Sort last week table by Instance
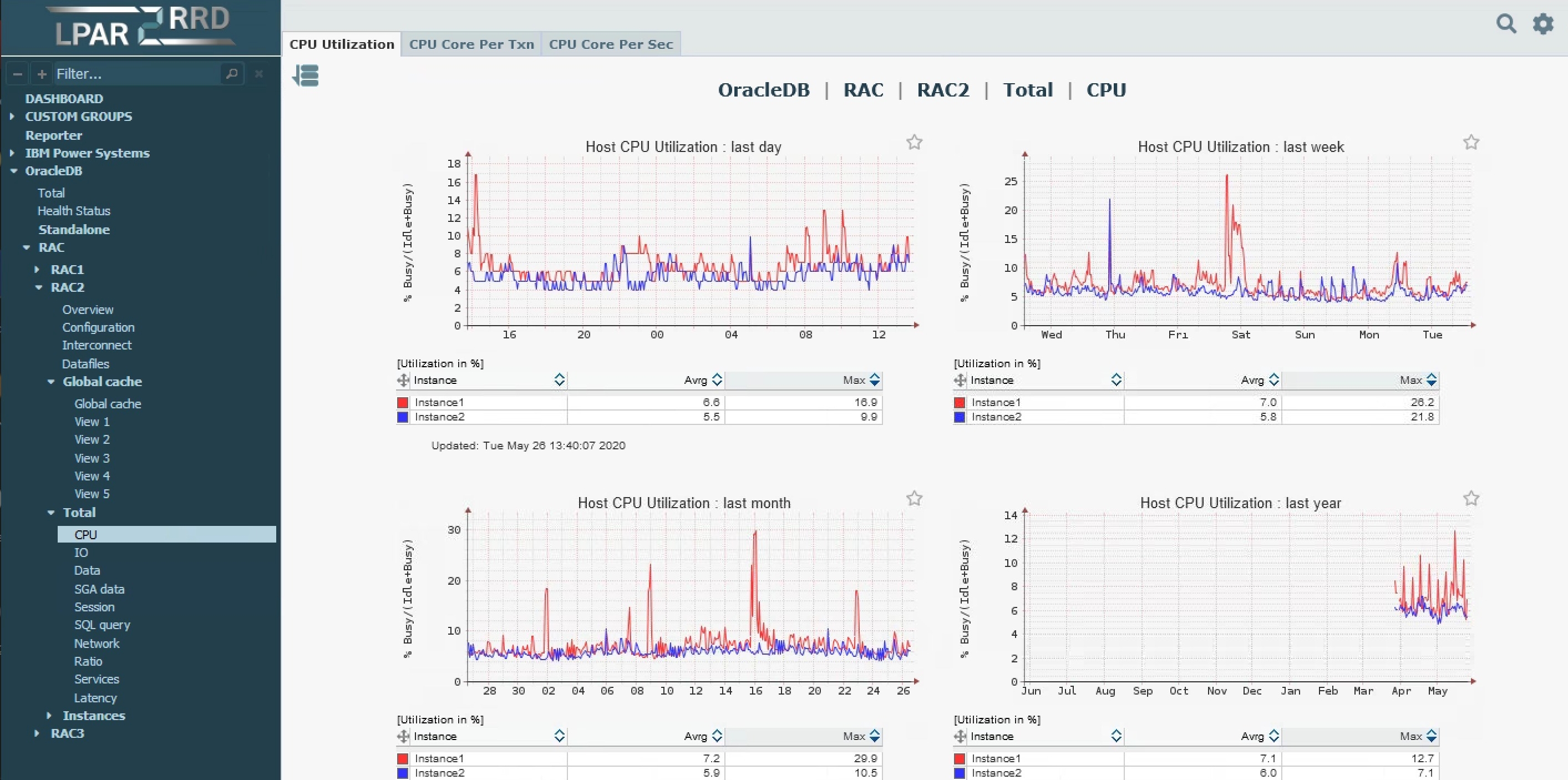 tap(1117, 380)
